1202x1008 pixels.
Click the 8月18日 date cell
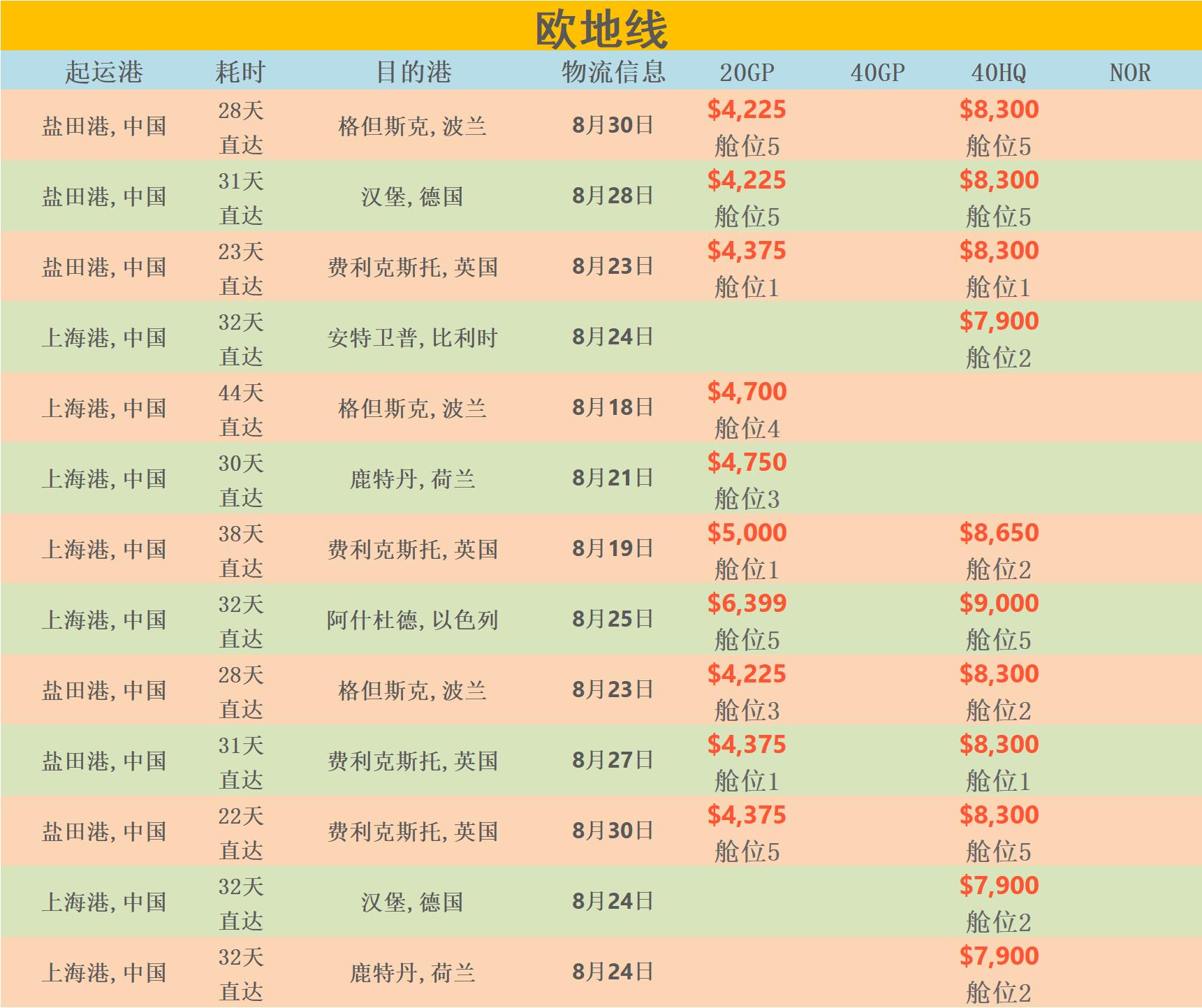click(x=613, y=407)
